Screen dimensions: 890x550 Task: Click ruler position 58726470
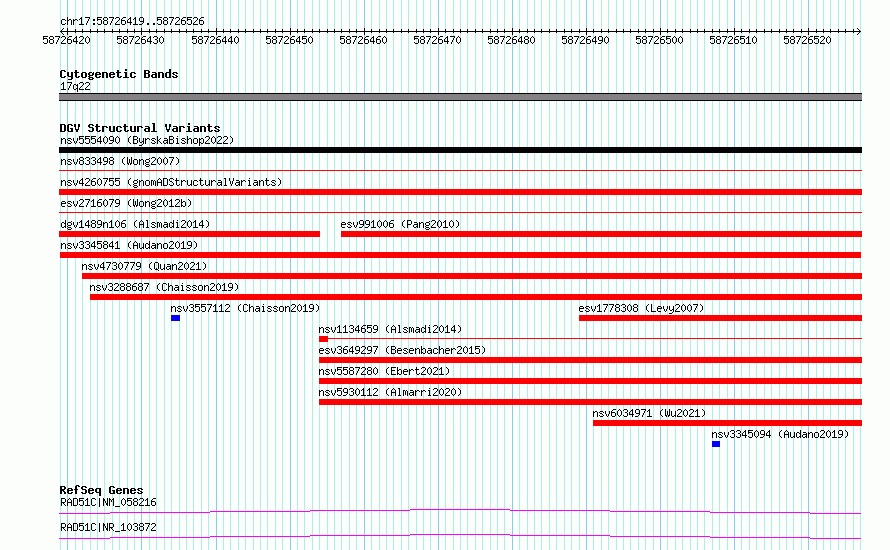437,40
